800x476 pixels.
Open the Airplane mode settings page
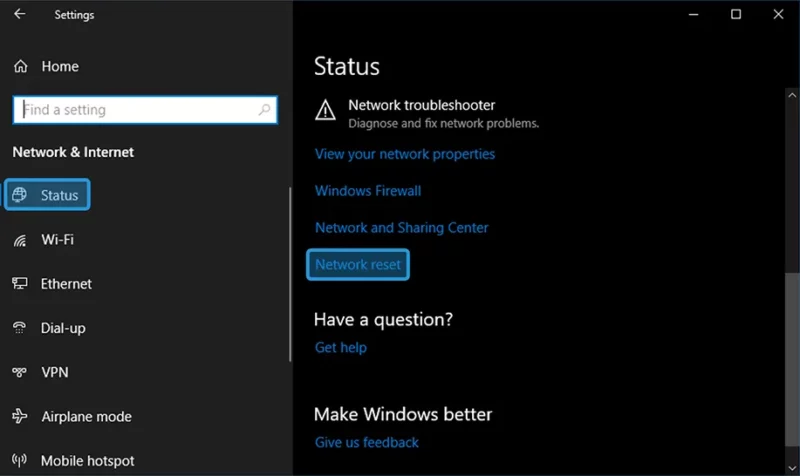tap(86, 416)
